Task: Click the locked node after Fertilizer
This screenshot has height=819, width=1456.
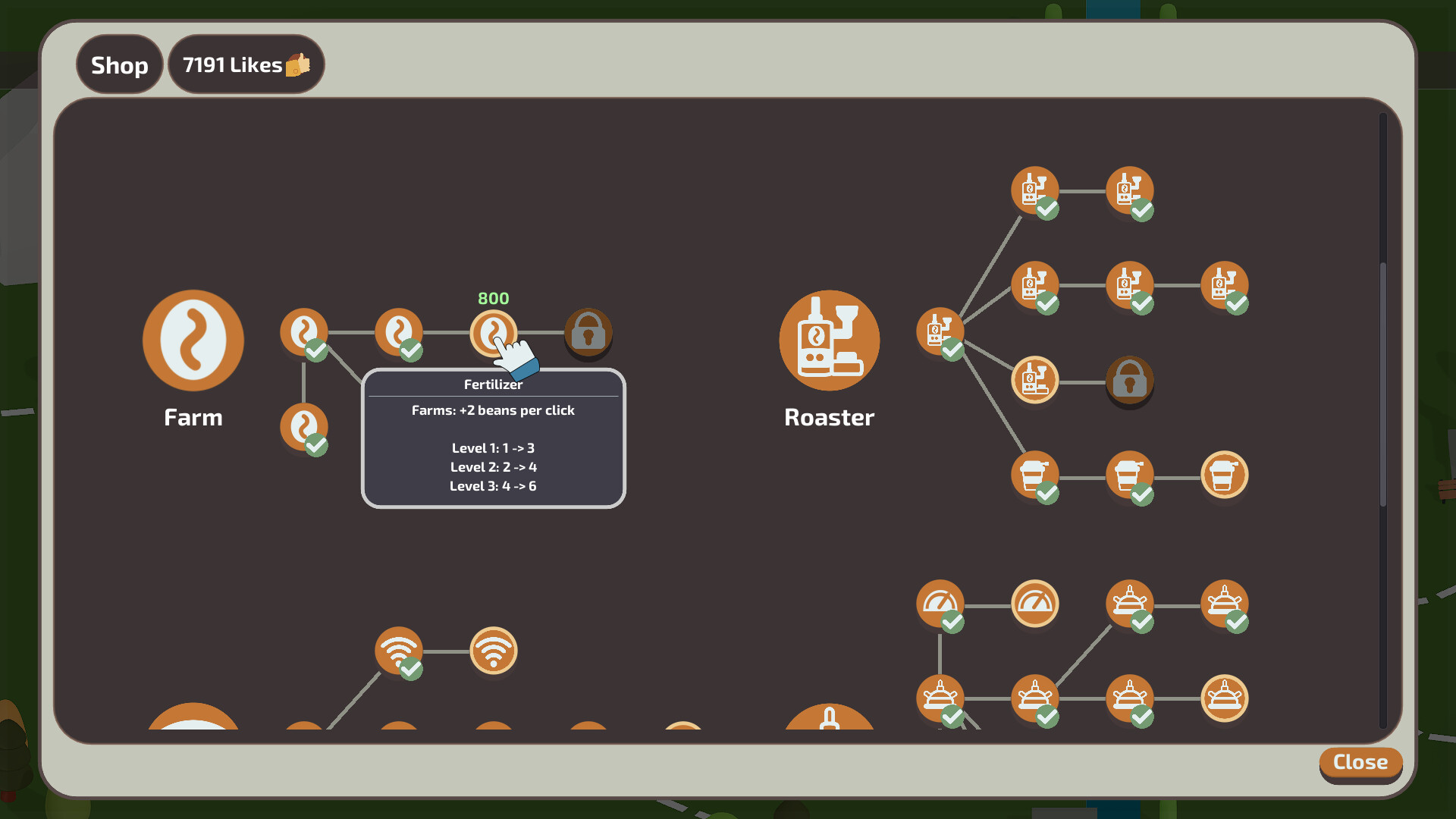Action: coord(588,334)
